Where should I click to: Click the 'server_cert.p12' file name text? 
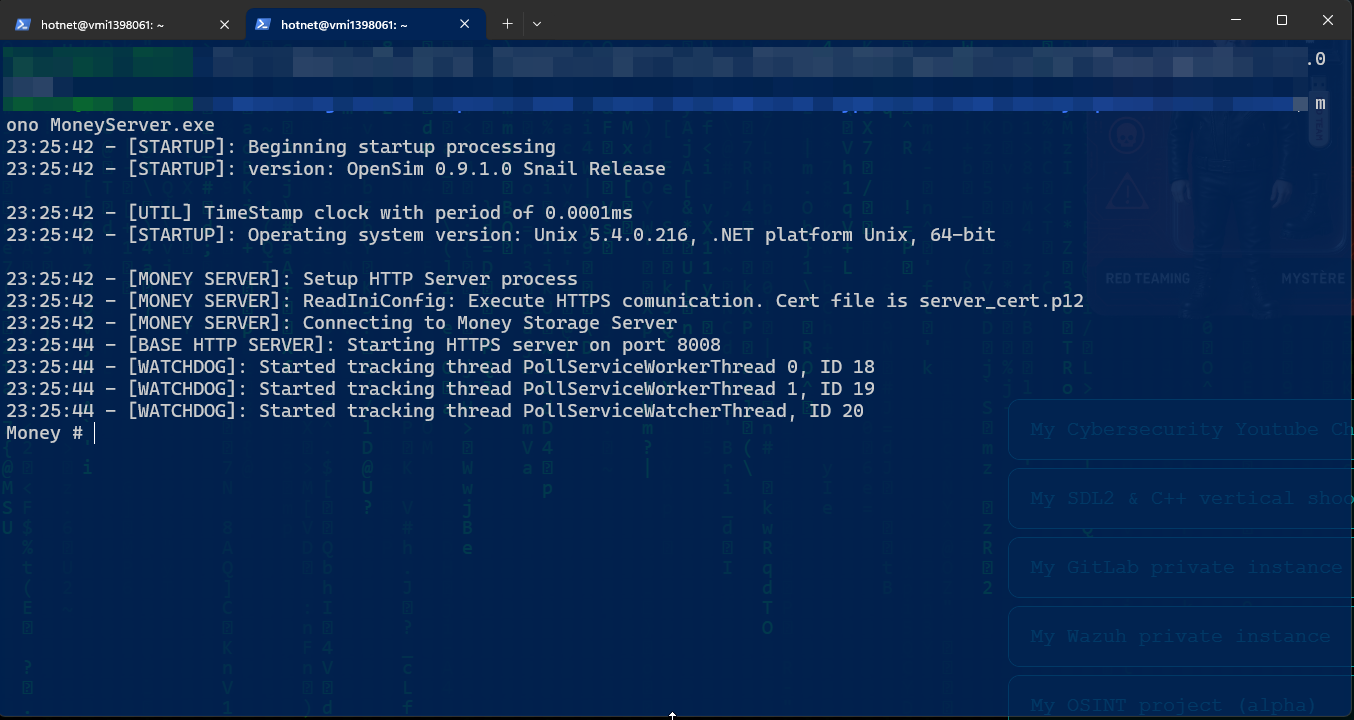tap(1001, 301)
